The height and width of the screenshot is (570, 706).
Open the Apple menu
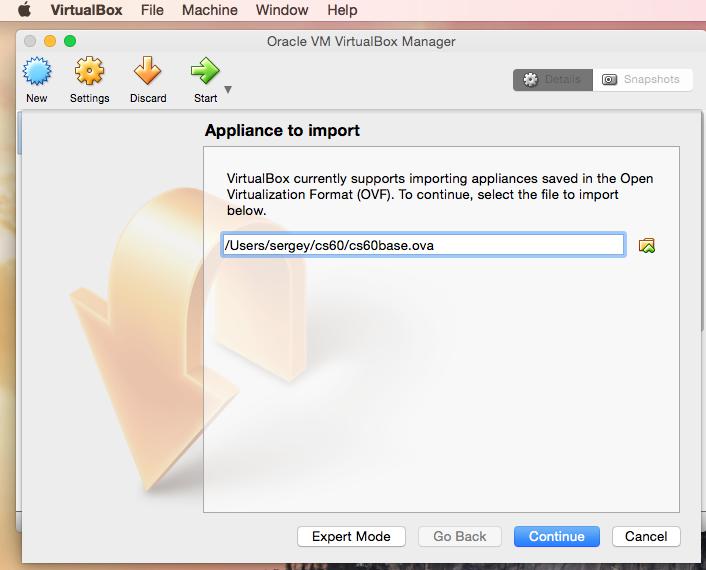tap(25, 9)
